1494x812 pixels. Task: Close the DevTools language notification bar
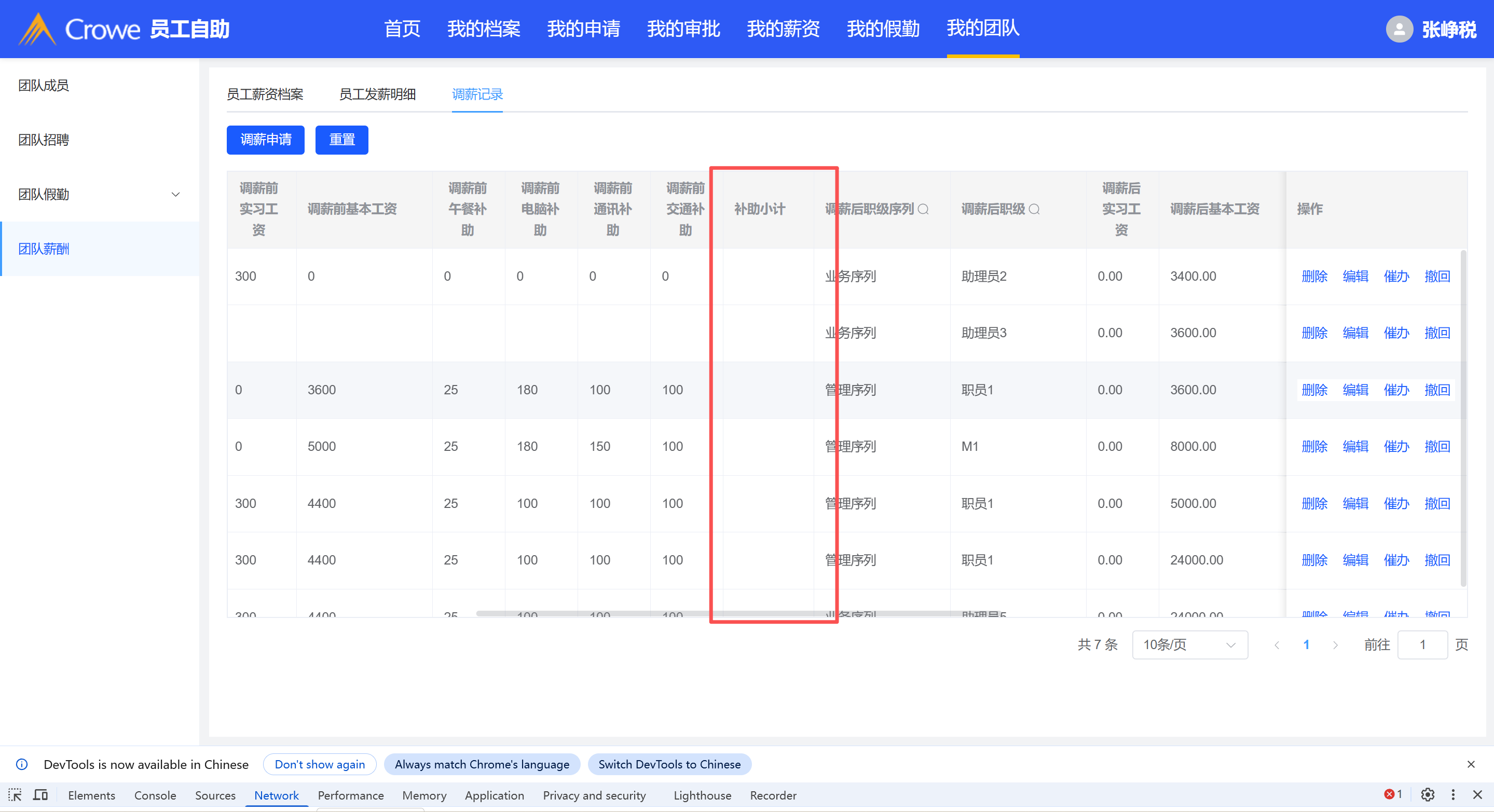[1471, 764]
